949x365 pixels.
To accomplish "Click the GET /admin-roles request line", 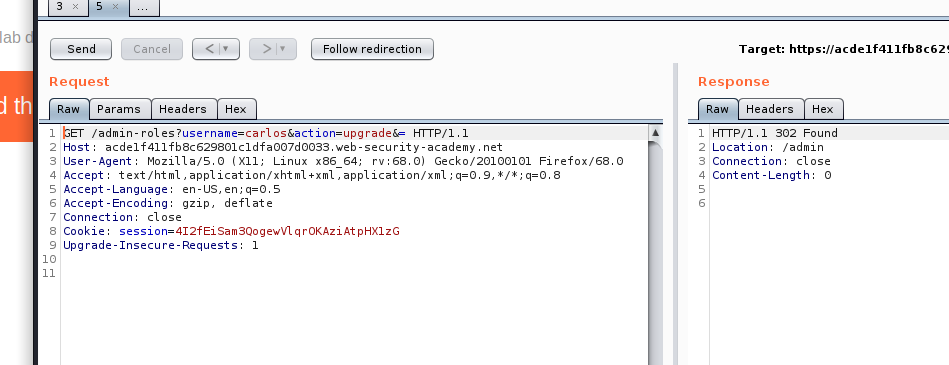I will coord(266,133).
